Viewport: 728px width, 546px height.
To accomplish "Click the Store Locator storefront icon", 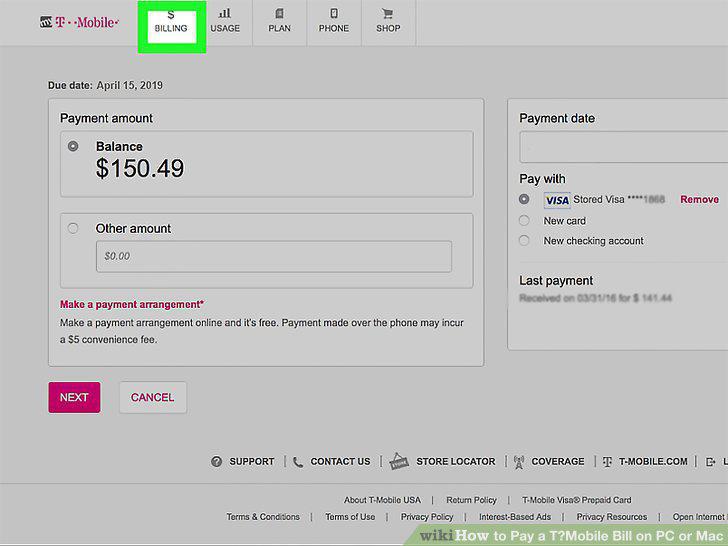I will 399,461.
